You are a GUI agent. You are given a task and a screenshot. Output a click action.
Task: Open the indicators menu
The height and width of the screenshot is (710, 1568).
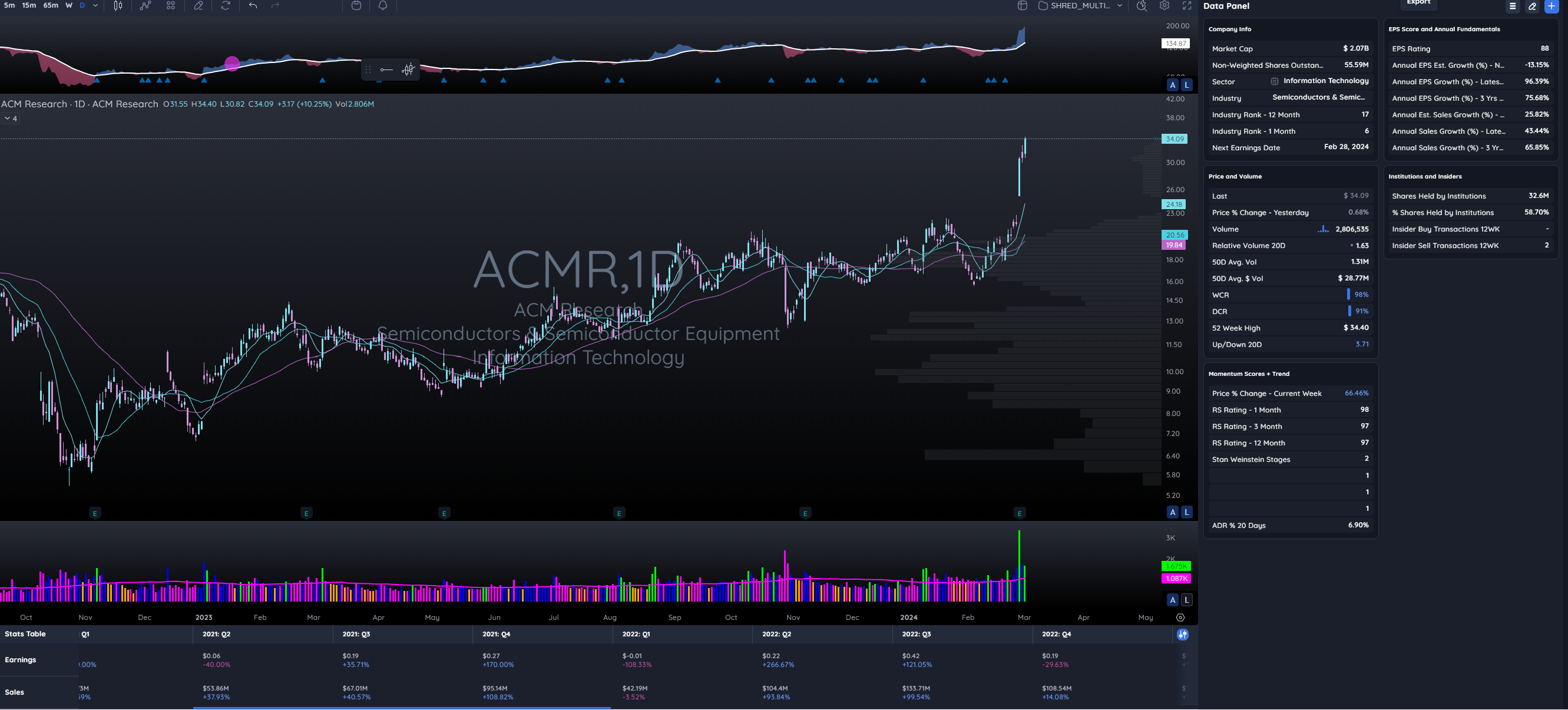click(x=145, y=5)
